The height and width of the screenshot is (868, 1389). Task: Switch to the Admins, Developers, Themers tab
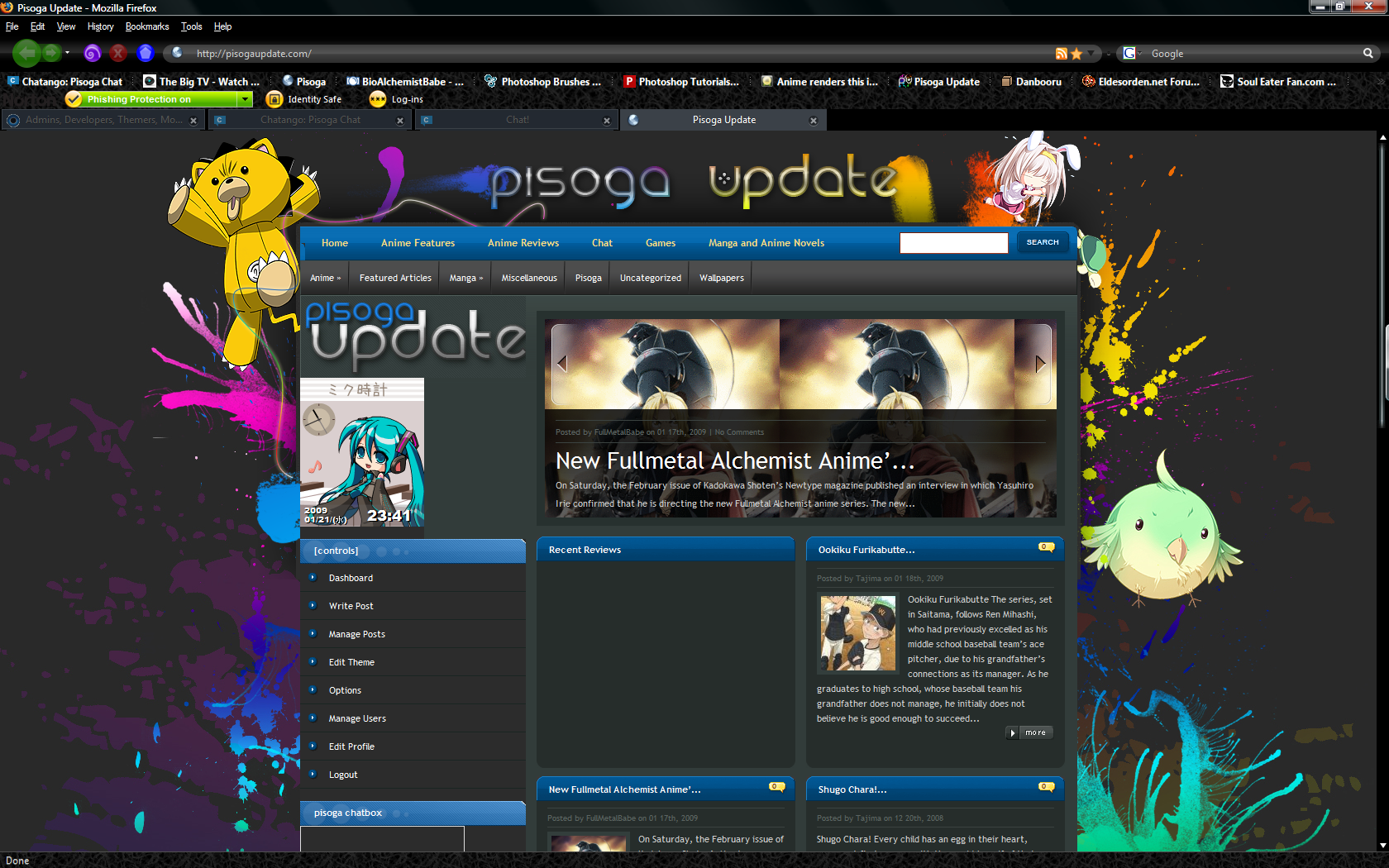click(x=103, y=120)
